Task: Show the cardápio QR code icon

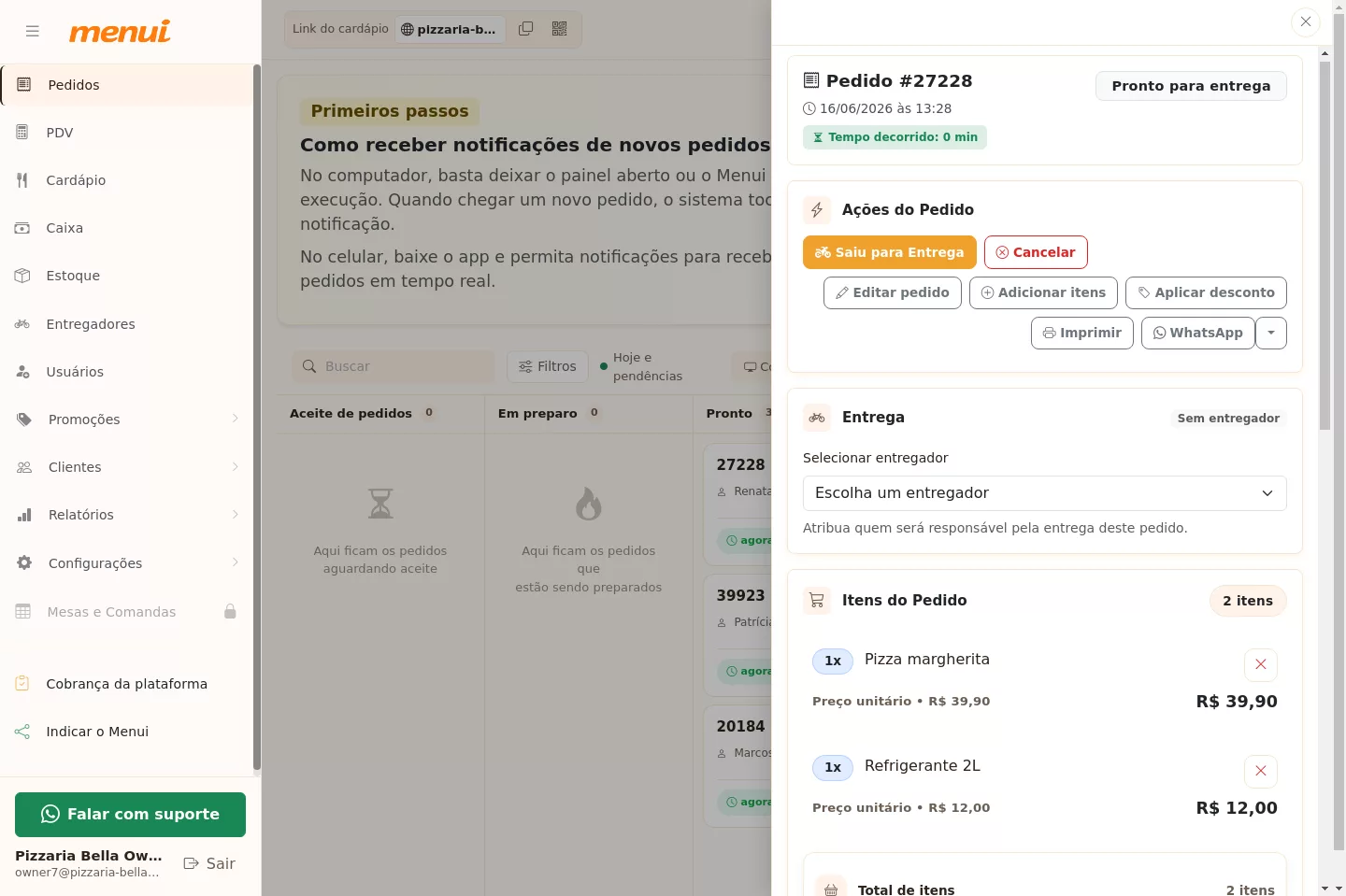Action: [x=560, y=29]
